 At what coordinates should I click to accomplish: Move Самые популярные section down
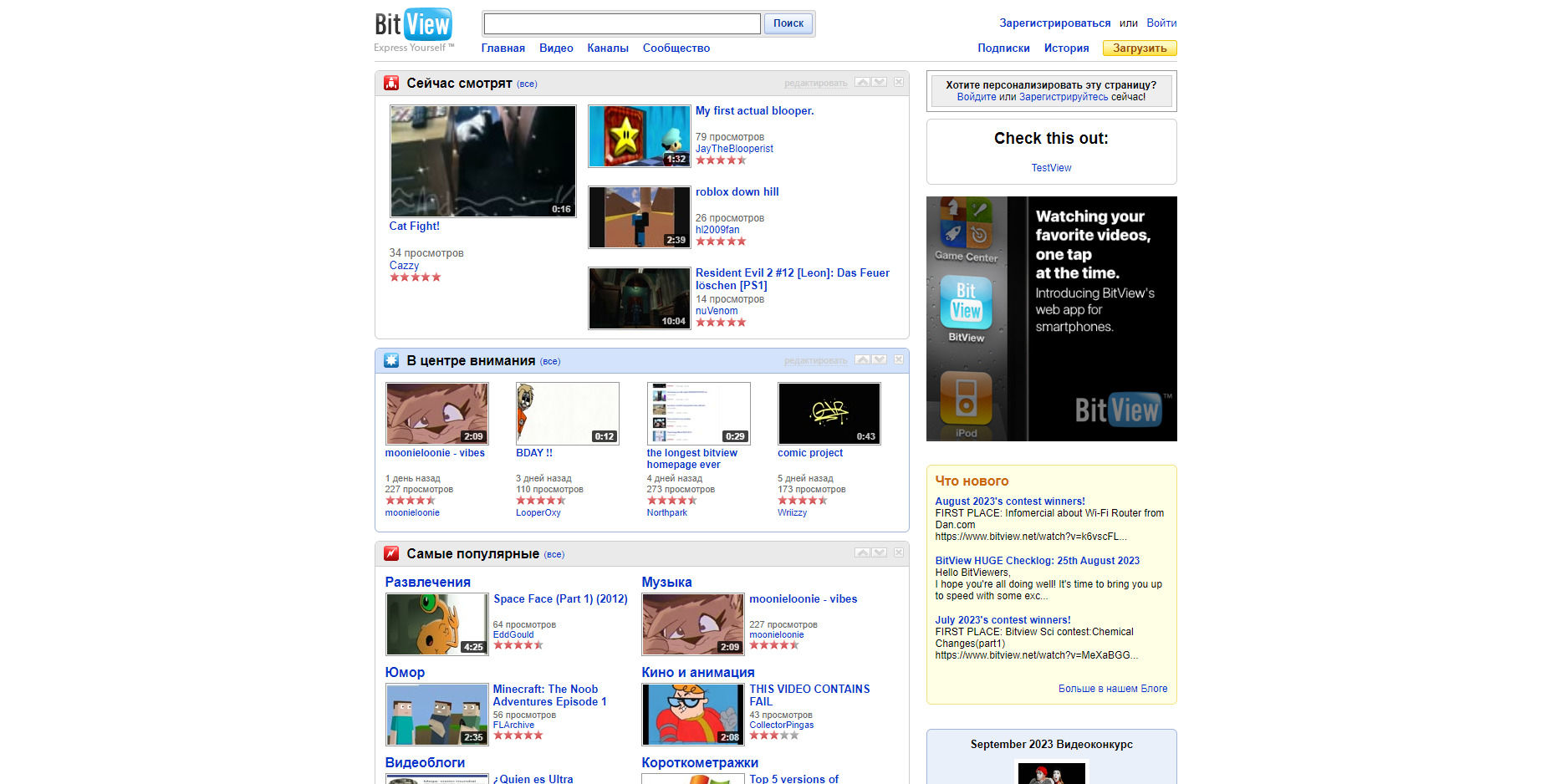point(880,552)
